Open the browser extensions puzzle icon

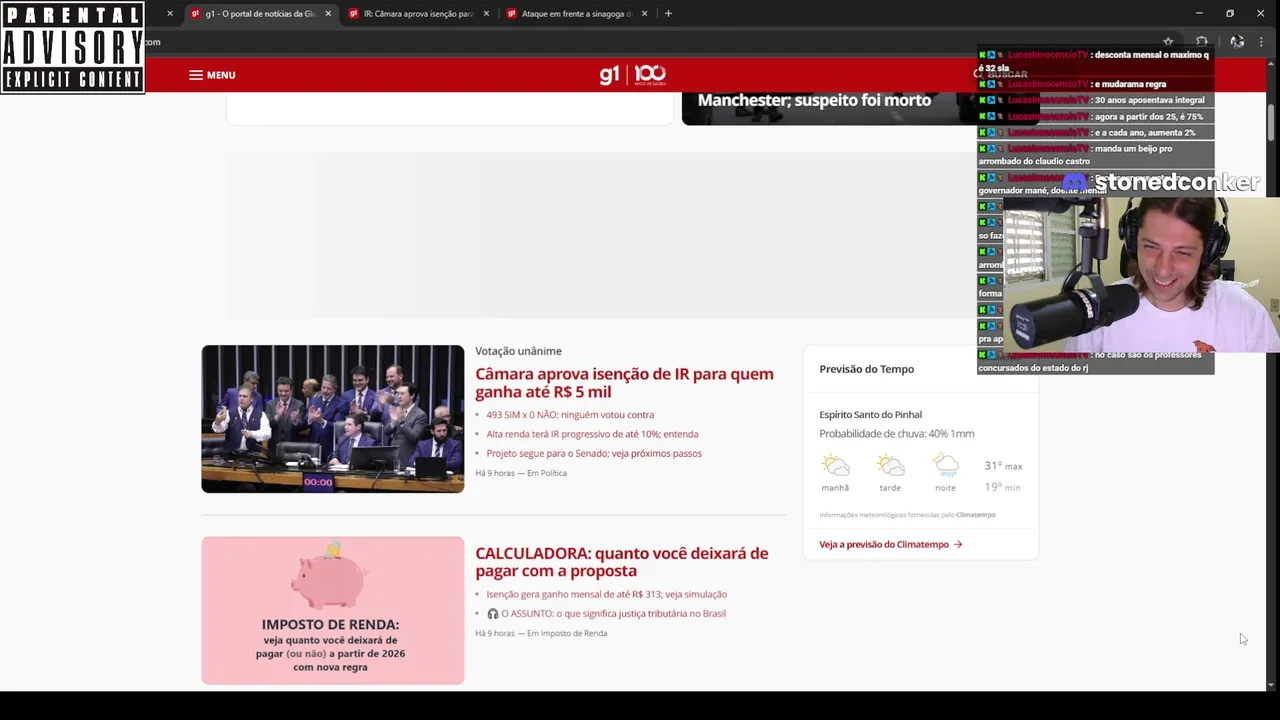[x=1202, y=42]
